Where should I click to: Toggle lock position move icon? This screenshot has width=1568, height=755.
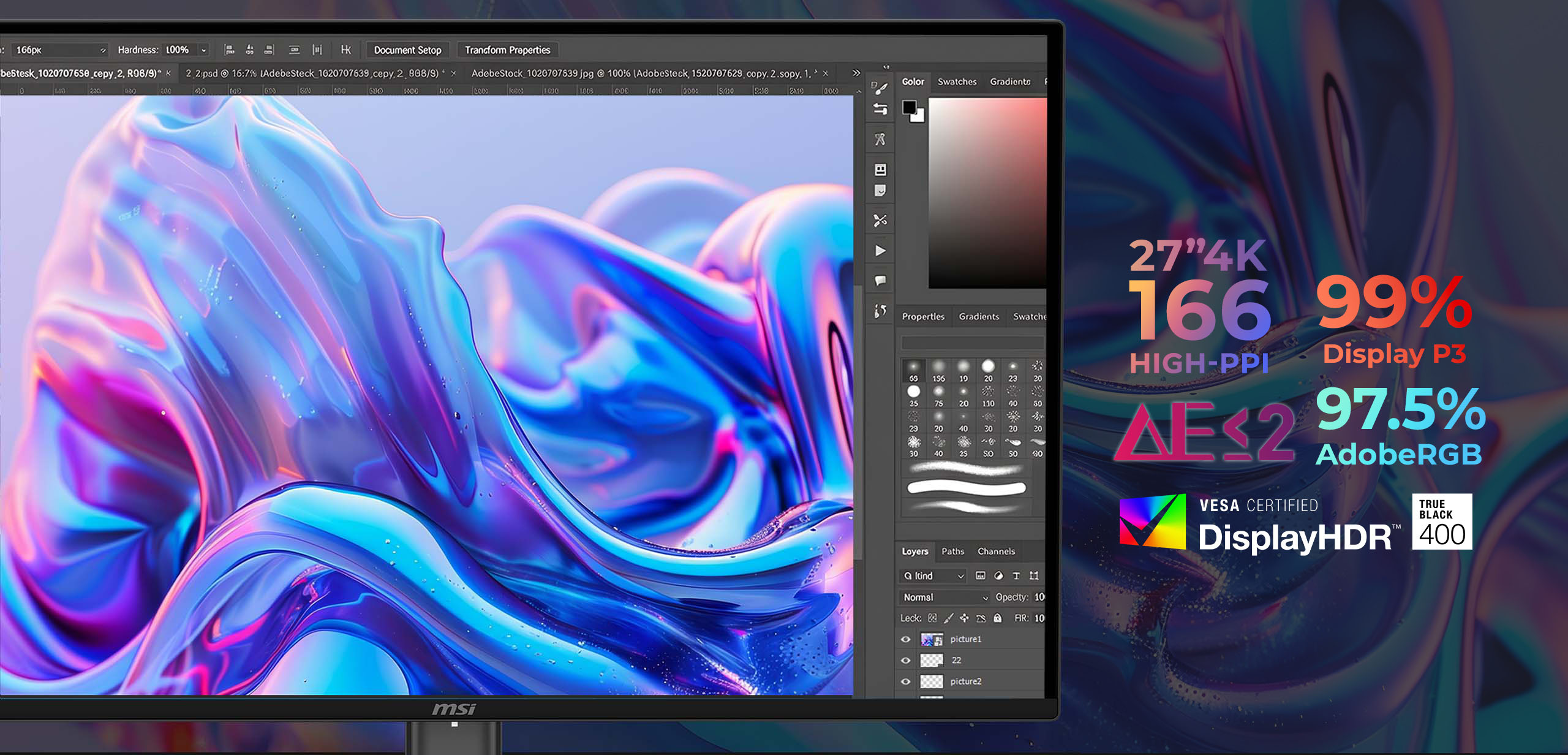(x=964, y=618)
